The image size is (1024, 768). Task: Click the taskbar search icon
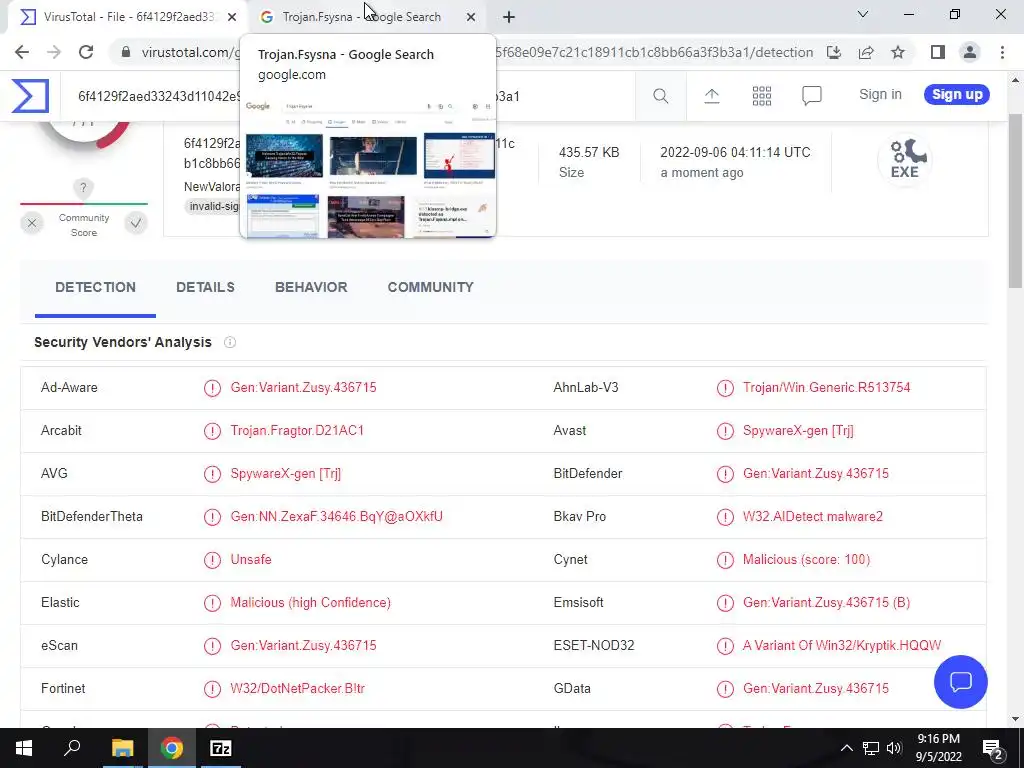pyautogui.click(x=72, y=748)
